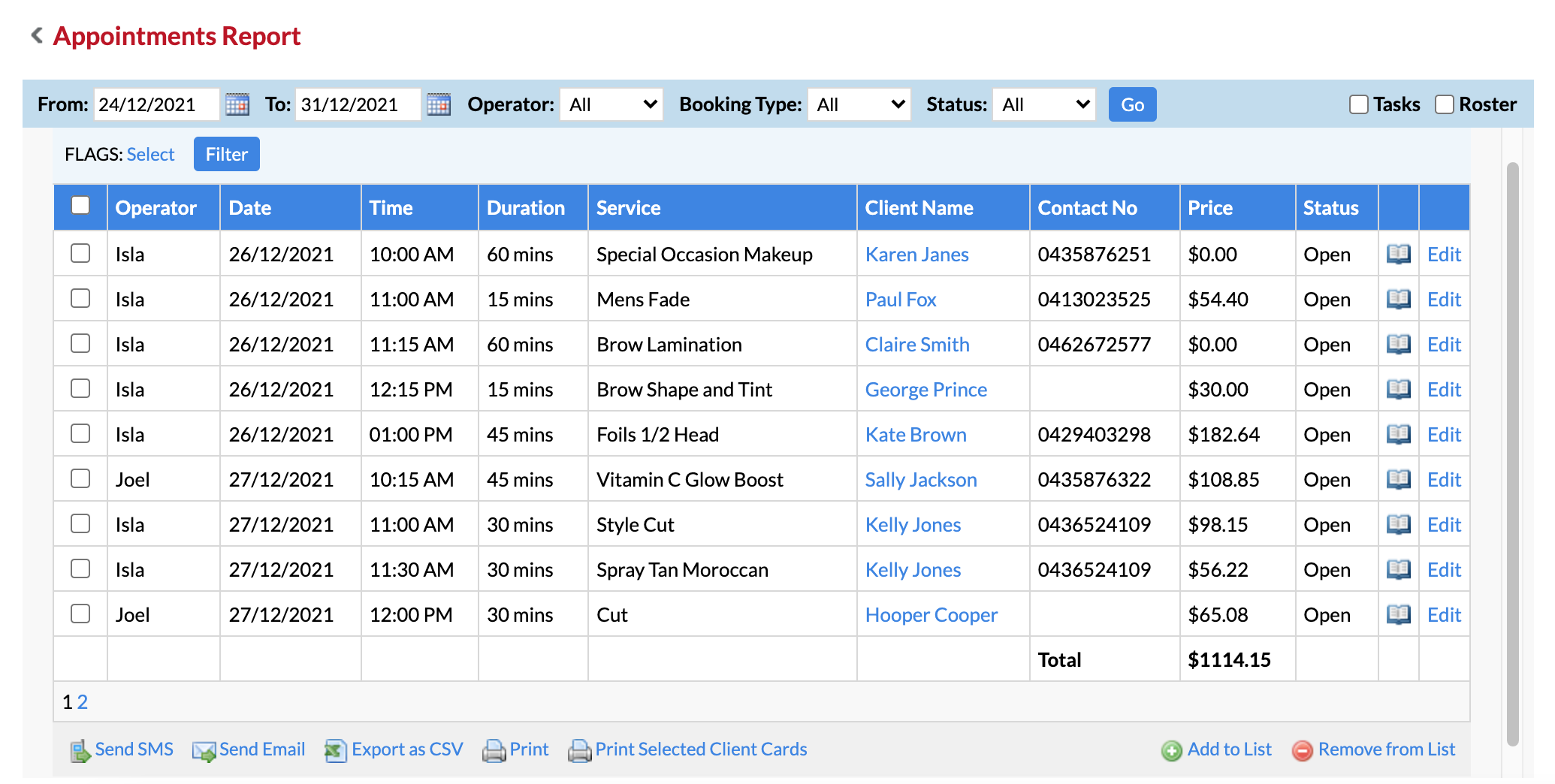Open Karen Janes client link

[x=916, y=255]
